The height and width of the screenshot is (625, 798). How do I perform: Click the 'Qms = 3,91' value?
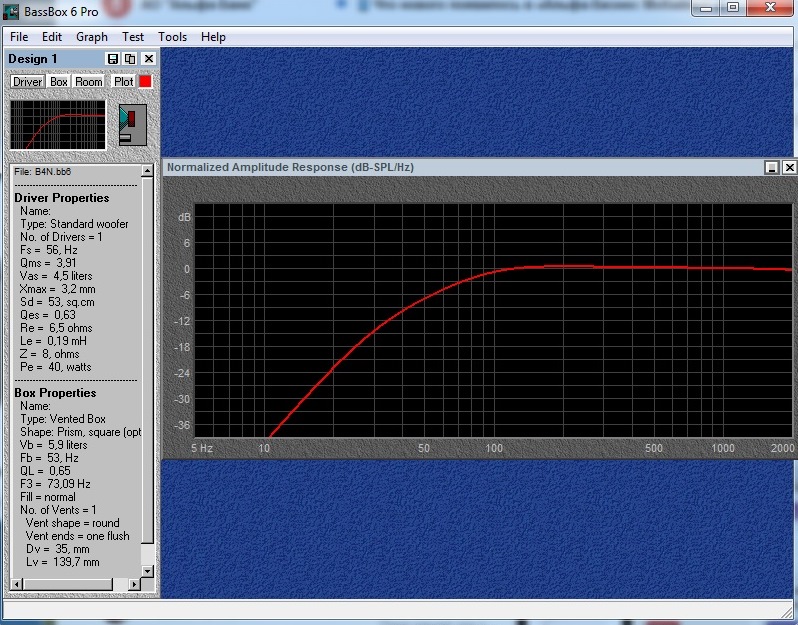tap(48, 263)
